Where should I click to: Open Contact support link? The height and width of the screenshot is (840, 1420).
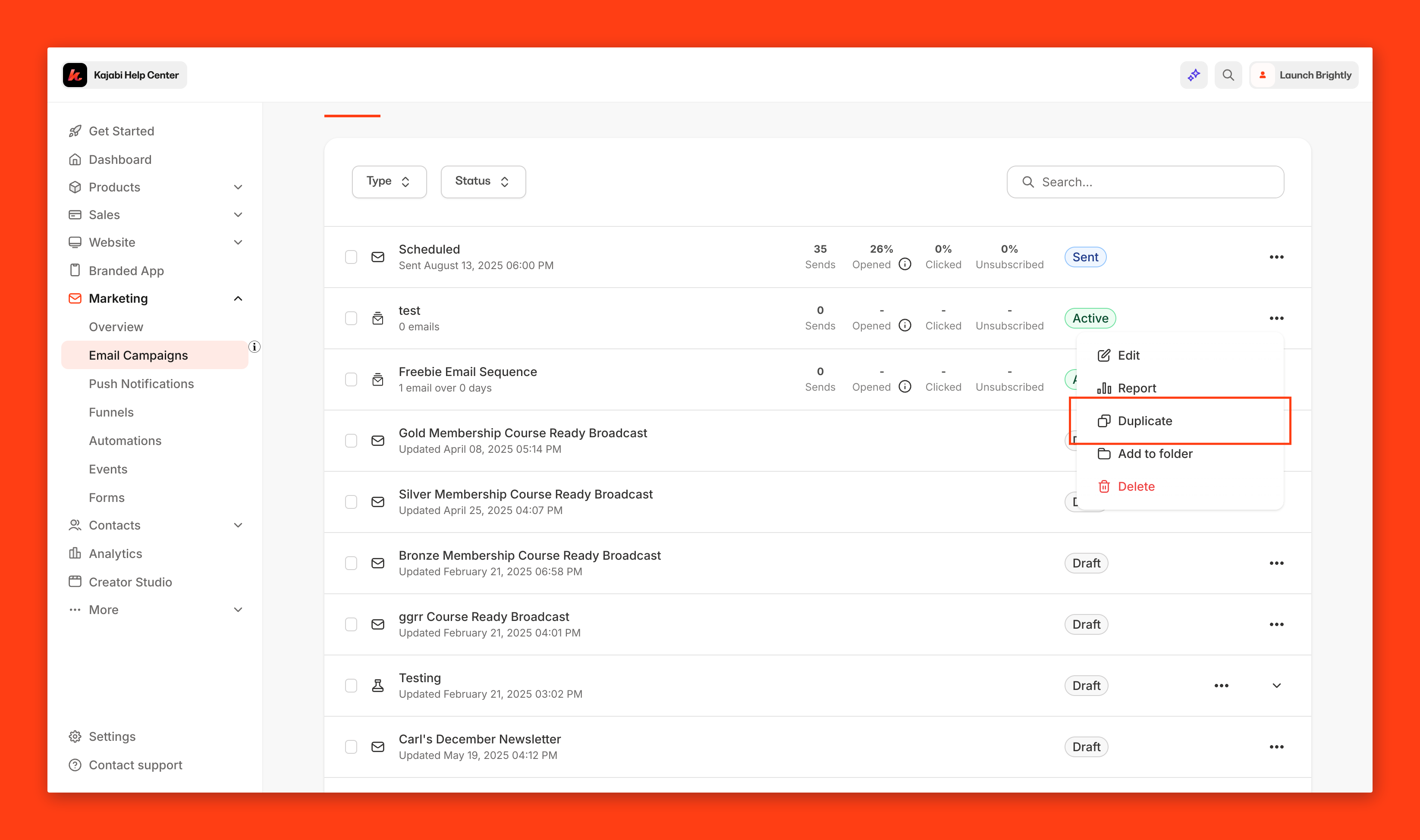(x=135, y=765)
